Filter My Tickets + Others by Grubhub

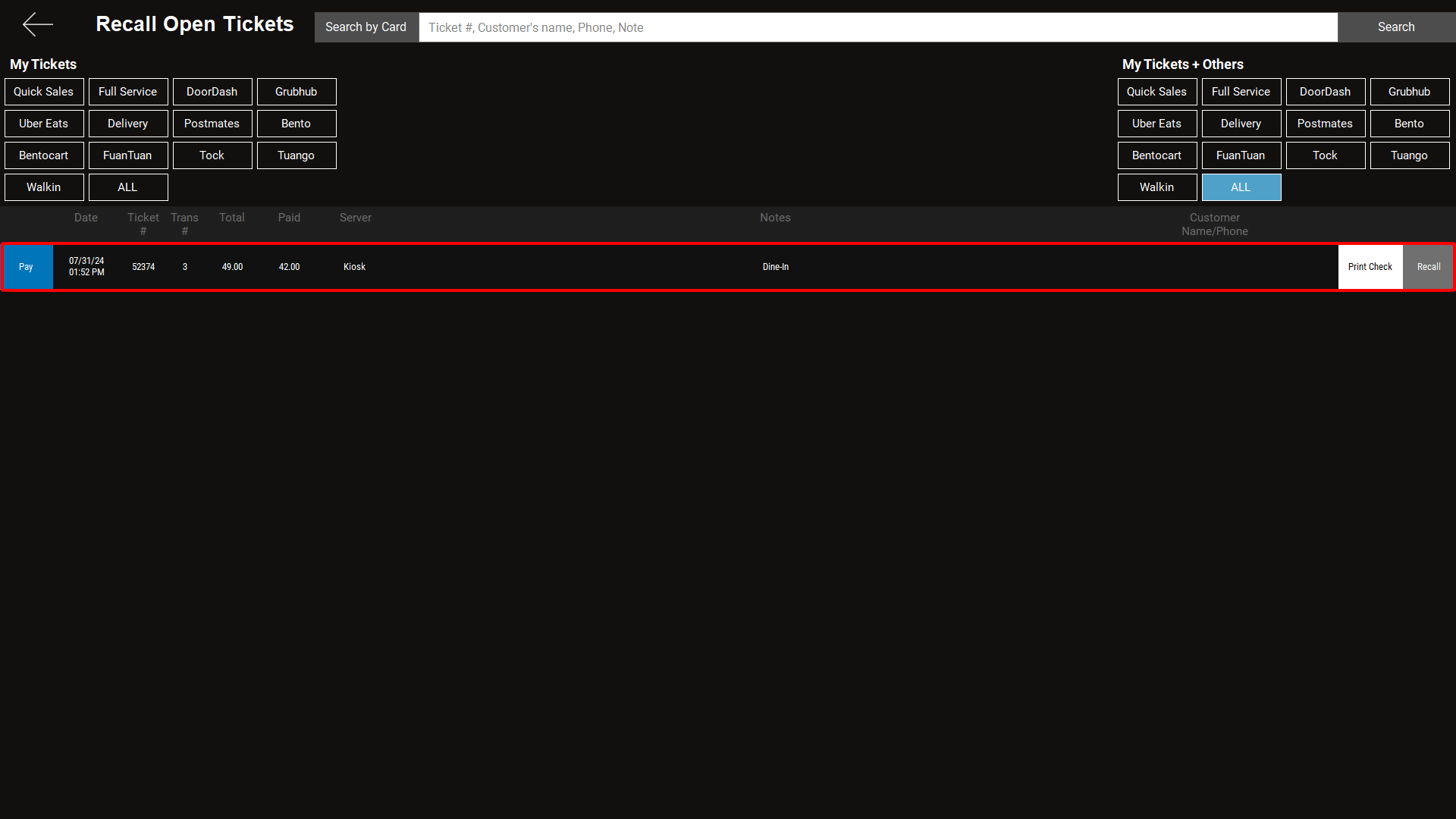(x=1409, y=92)
